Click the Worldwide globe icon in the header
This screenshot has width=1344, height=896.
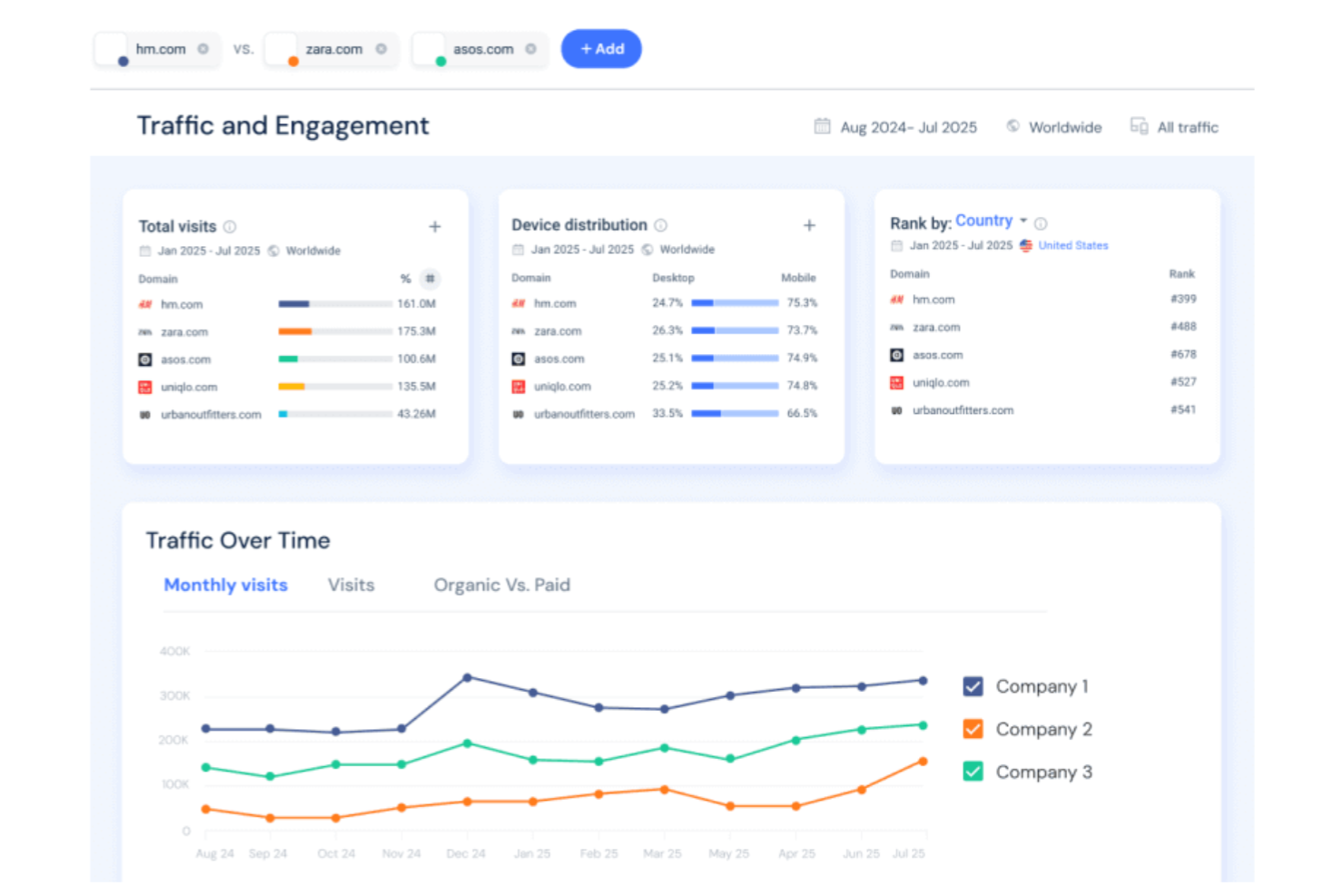tap(1012, 127)
